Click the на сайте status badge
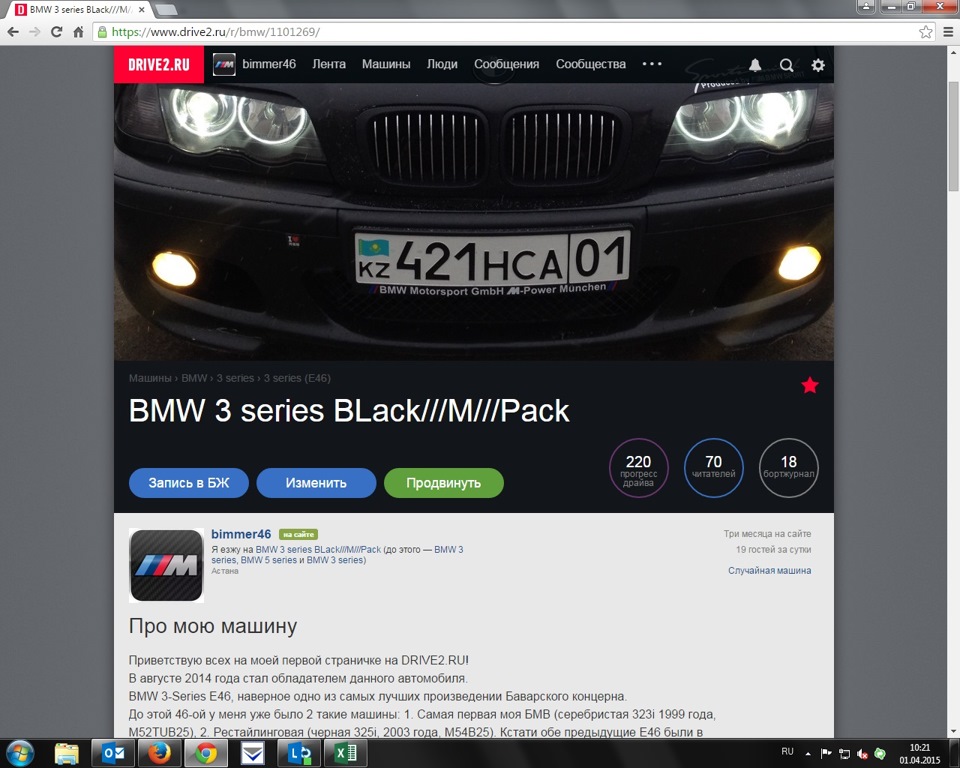Viewport: 960px width, 768px height. tap(298, 534)
